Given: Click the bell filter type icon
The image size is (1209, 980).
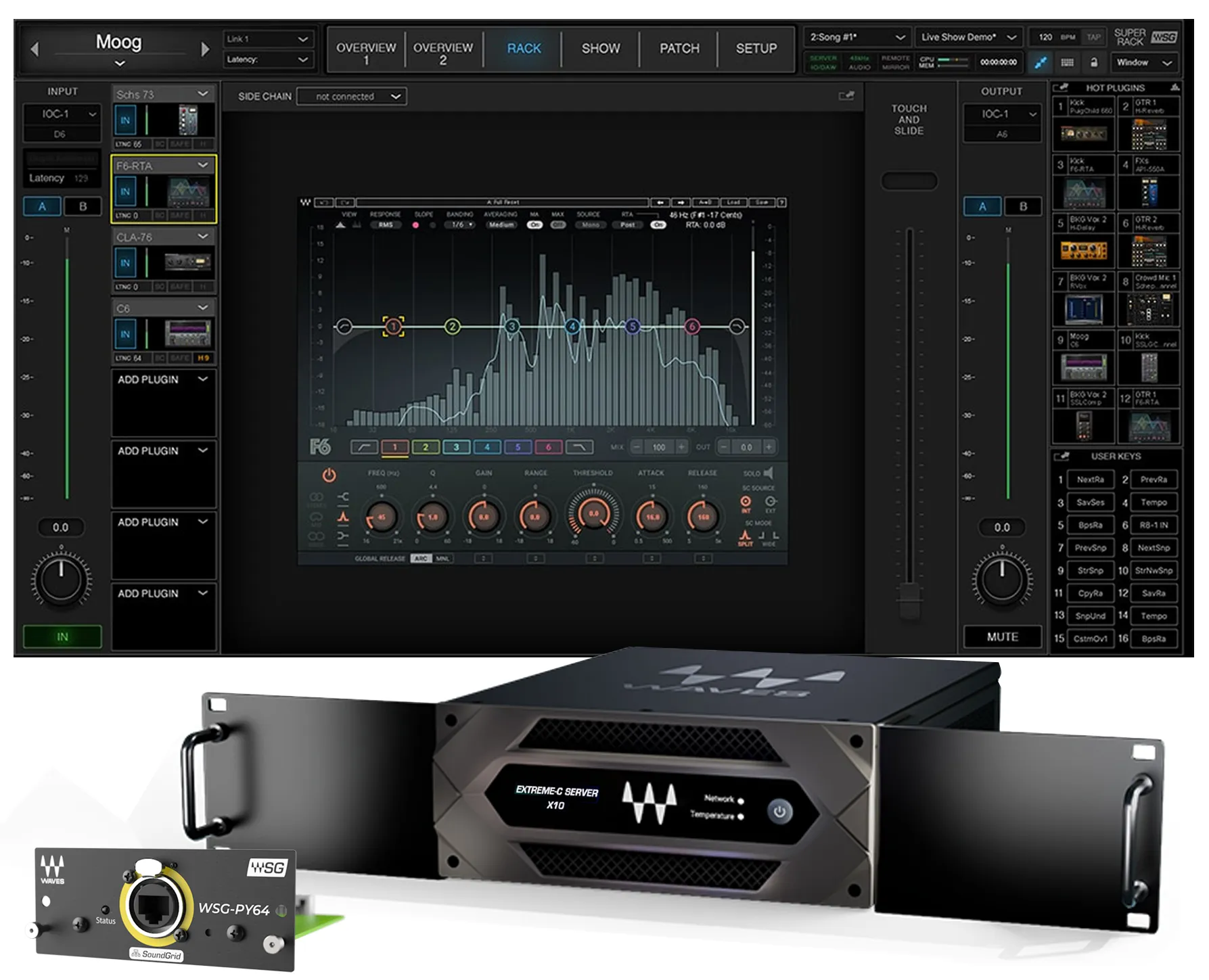Looking at the screenshot, I should (x=343, y=517).
